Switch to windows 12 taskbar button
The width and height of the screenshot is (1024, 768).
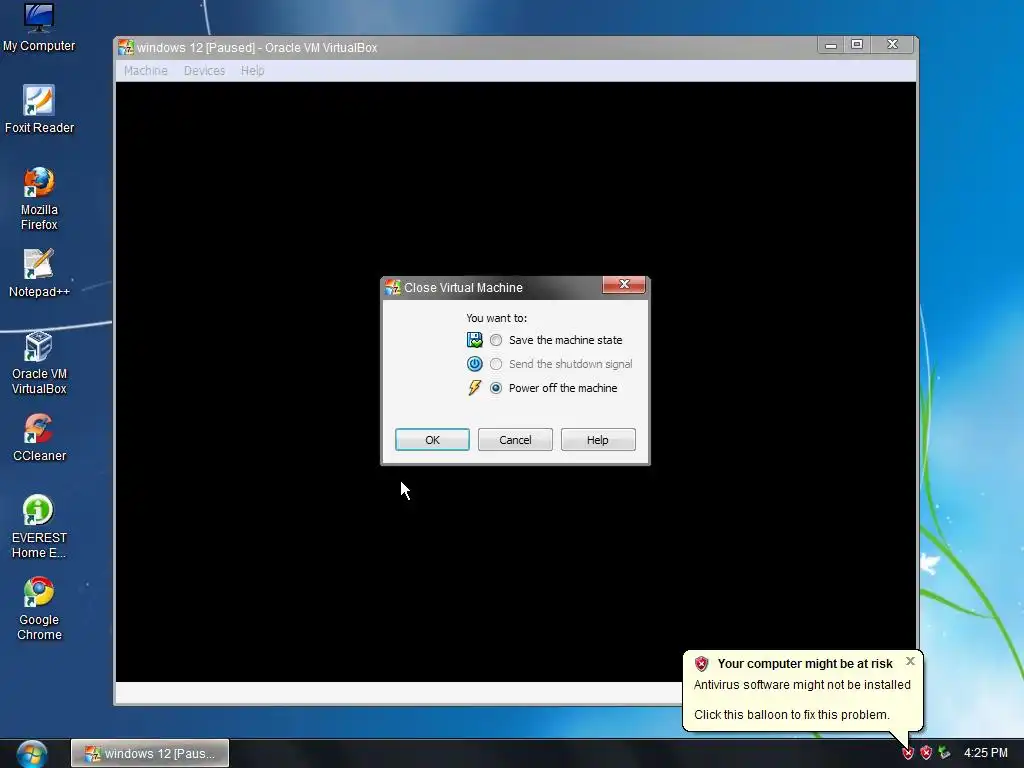tap(150, 754)
